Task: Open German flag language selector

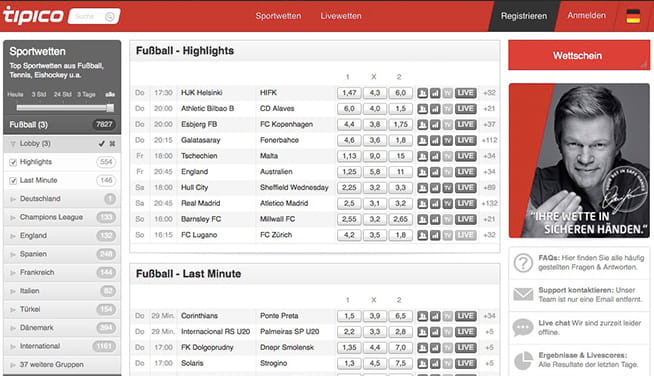Action: pos(633,16)
